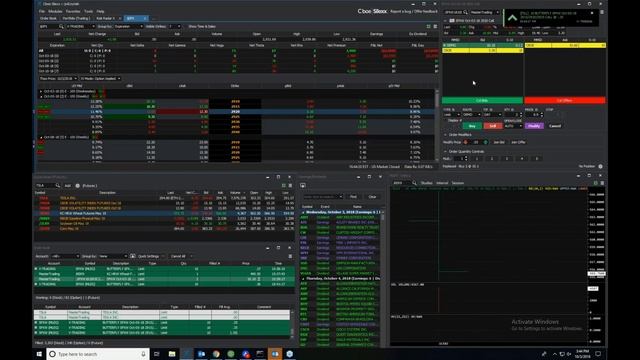Image resolution: width=640 pixels, height=360 pixels.
Task: Open OPEN/CLOSE Auto dropdown
Action: 513,126
